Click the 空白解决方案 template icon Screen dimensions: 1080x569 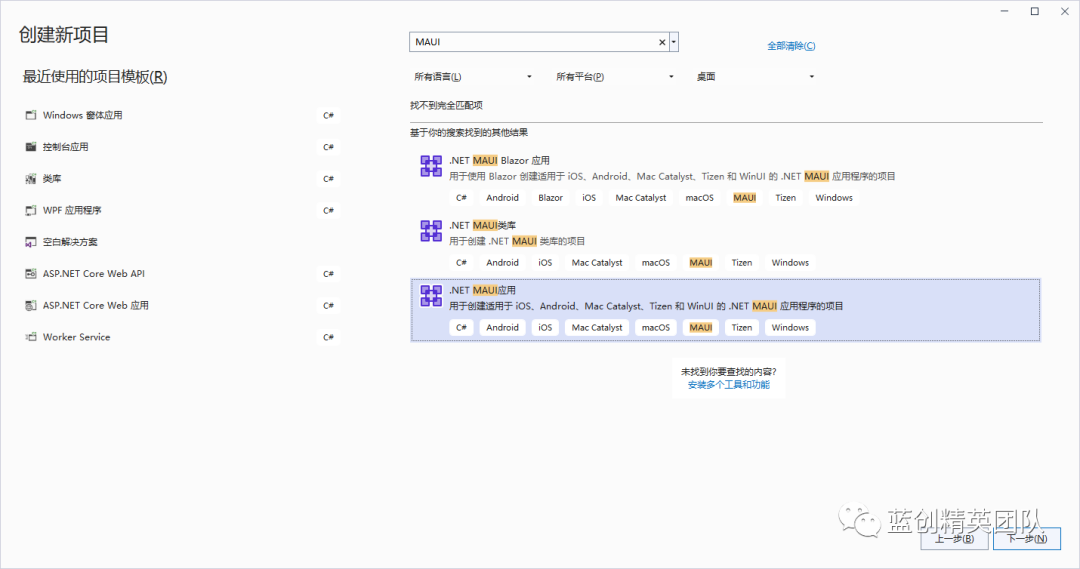tap(30, 242)
